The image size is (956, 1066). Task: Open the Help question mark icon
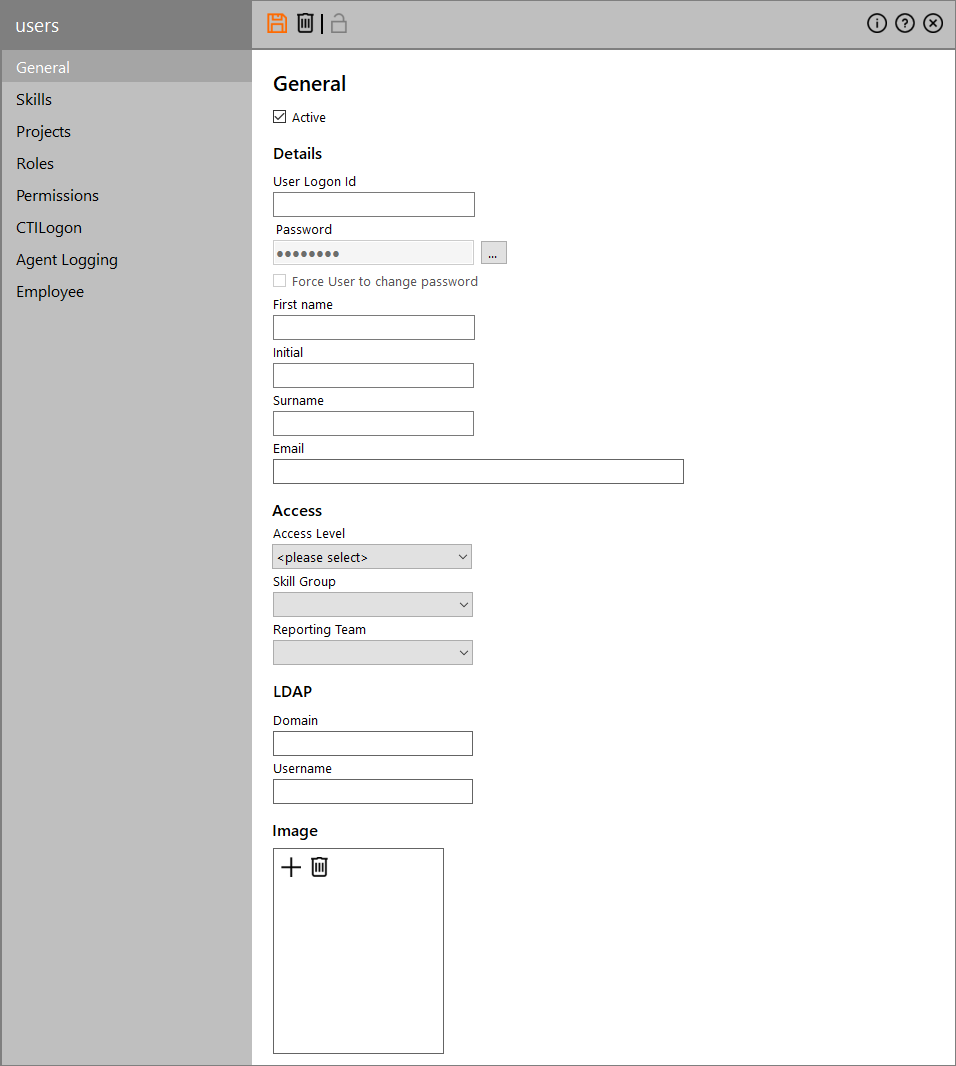pos(904,23)
